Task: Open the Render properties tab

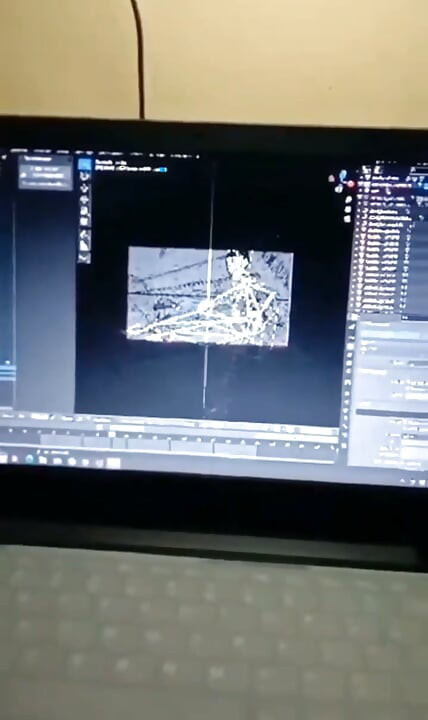Action: (x=350, y=338)
